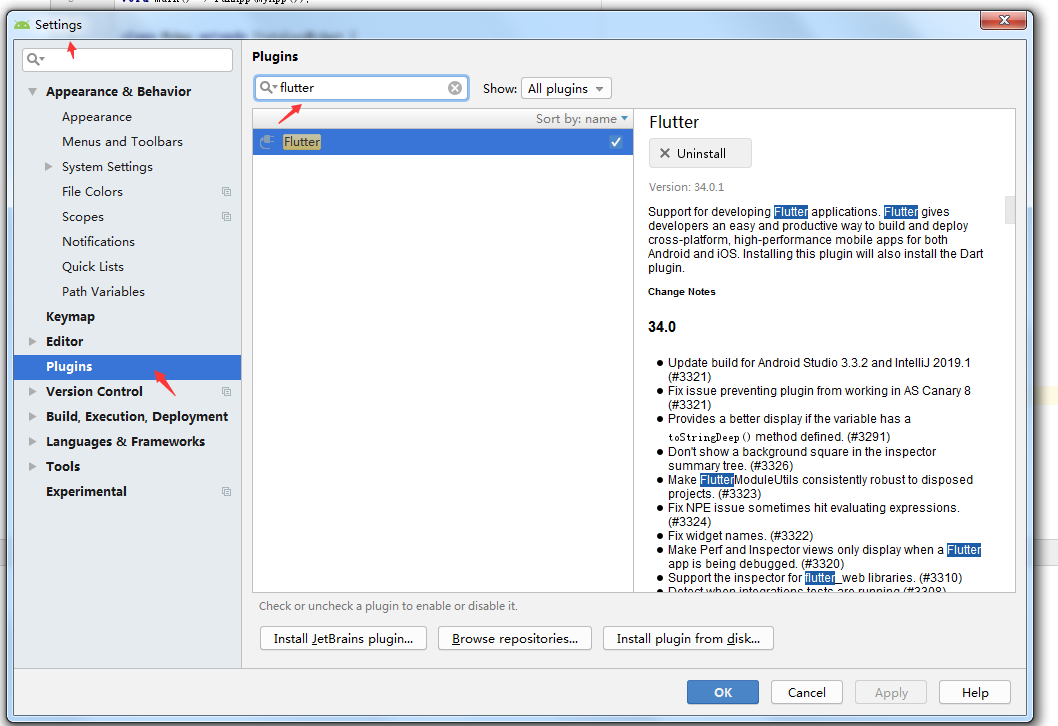Screen dimensions: 1058x726
Task: Collapse the Appearance & Behavior section
Action: [x=32, y=91]
